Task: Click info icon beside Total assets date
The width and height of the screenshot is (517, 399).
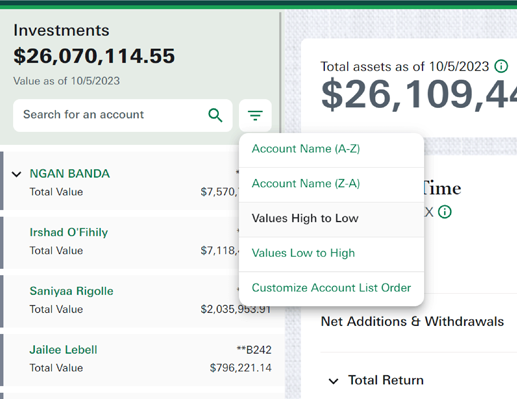Action: point(501,66)
